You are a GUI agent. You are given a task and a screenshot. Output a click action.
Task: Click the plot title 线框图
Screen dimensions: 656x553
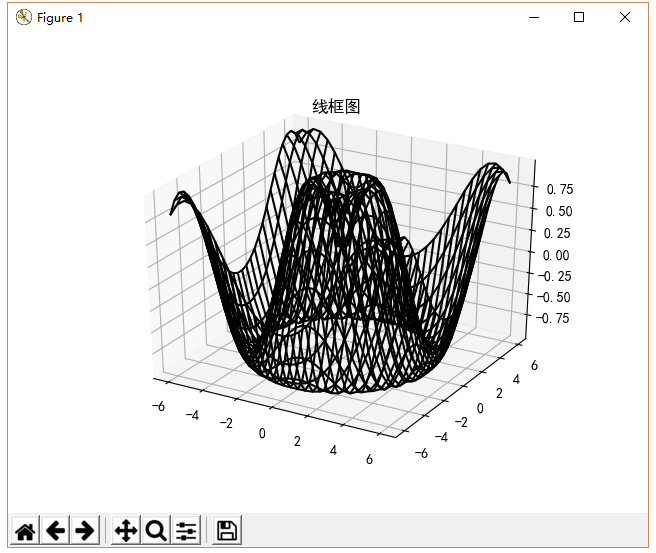point(336,107)
